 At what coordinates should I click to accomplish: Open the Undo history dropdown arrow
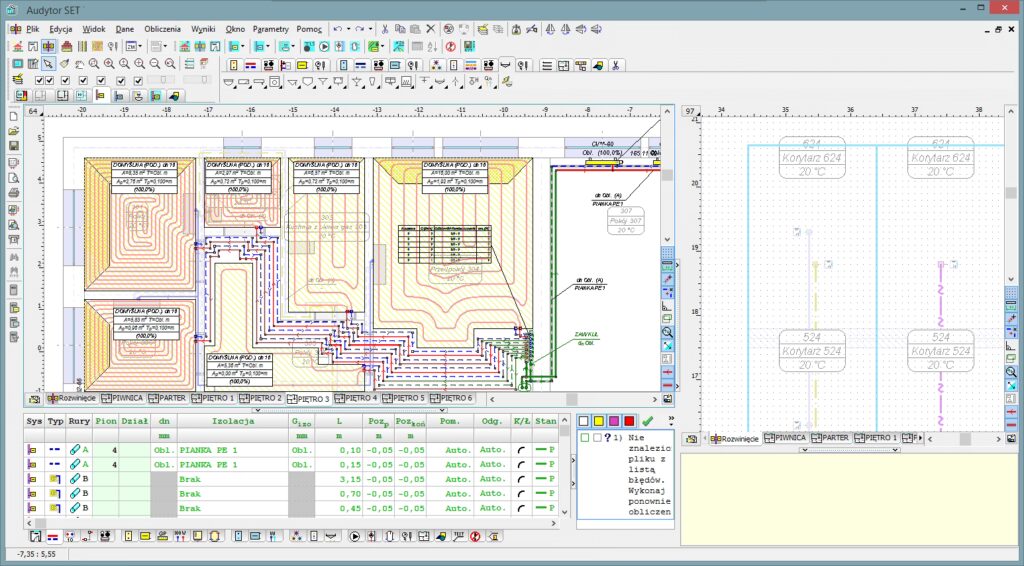tap(348, 30)
